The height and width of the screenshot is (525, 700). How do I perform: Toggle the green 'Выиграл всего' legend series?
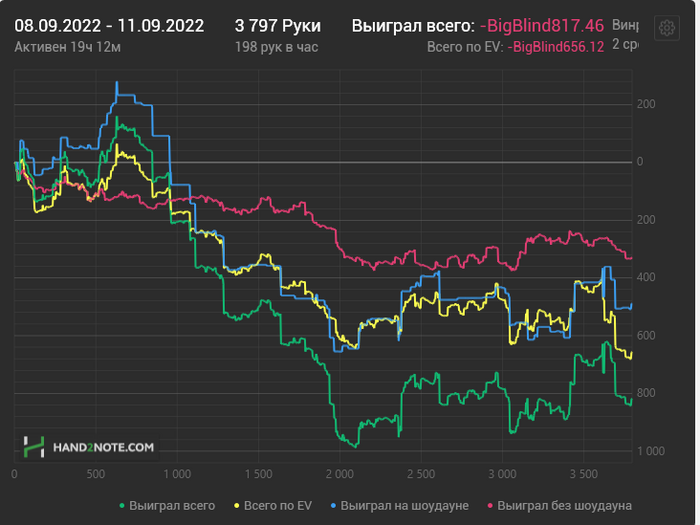click(167, 506)
